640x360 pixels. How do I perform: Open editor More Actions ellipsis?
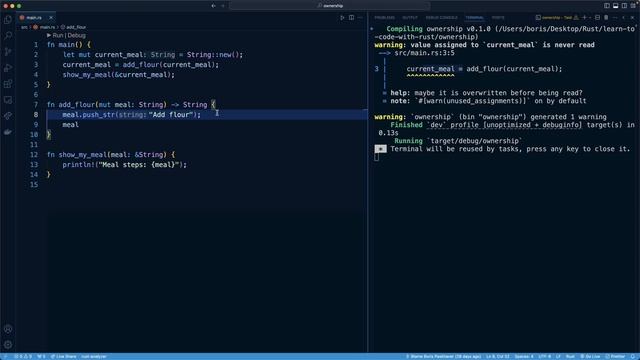pyautogui.click(x=360, y=18)
